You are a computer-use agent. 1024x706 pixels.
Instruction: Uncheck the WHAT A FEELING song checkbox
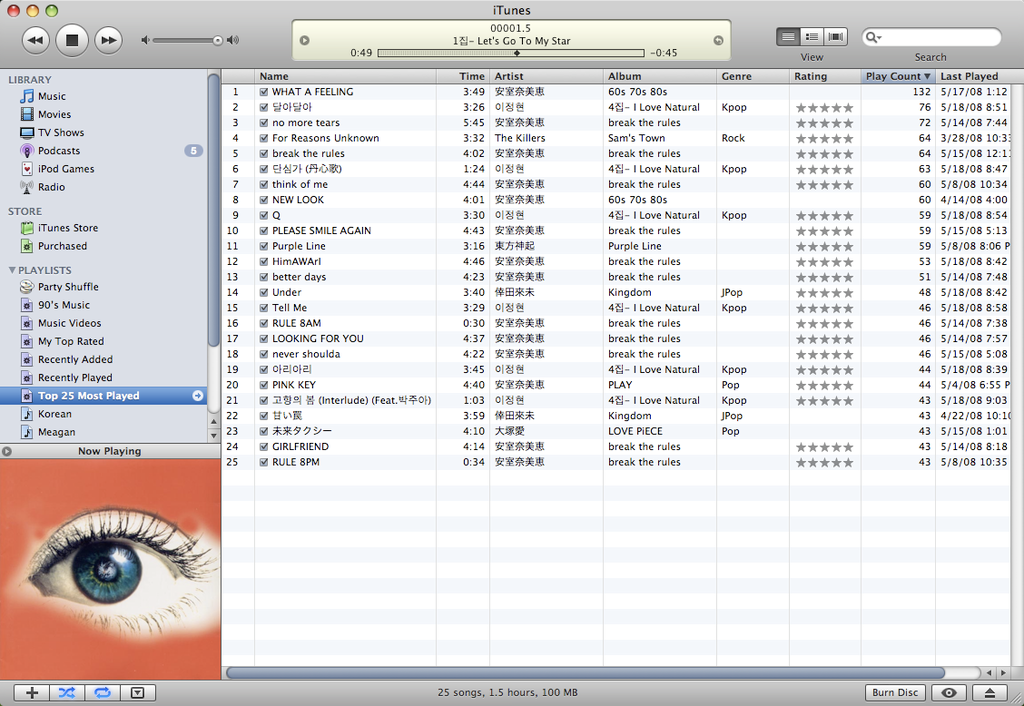[264, 92]
